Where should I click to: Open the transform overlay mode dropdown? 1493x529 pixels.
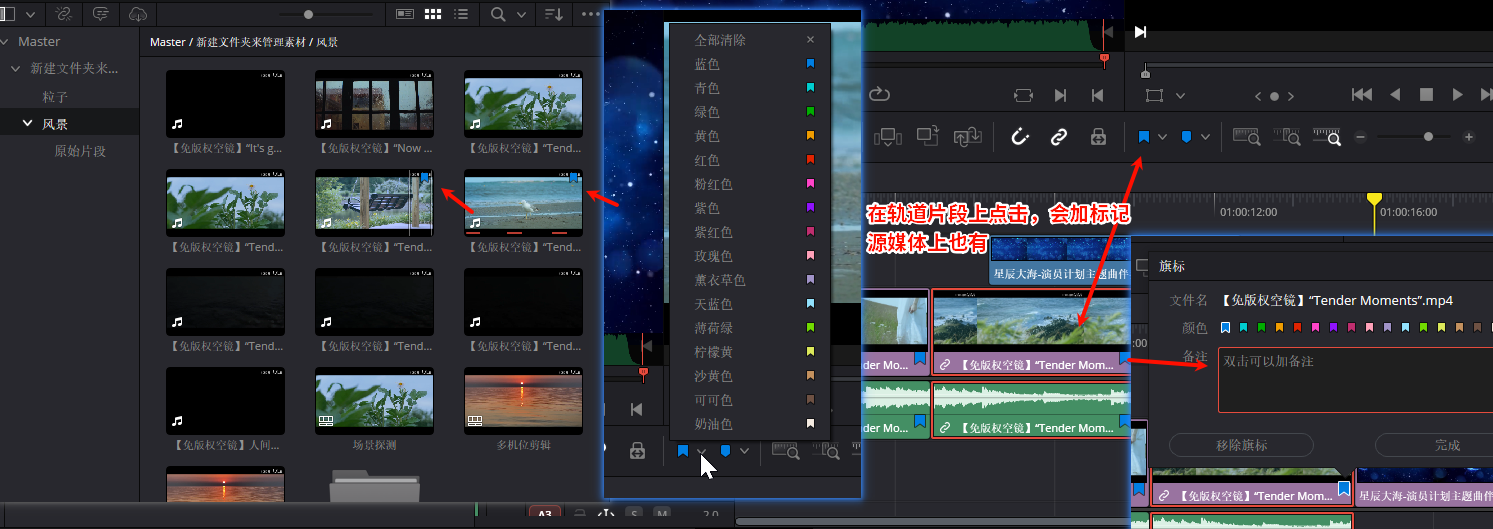coord(1181,95)
